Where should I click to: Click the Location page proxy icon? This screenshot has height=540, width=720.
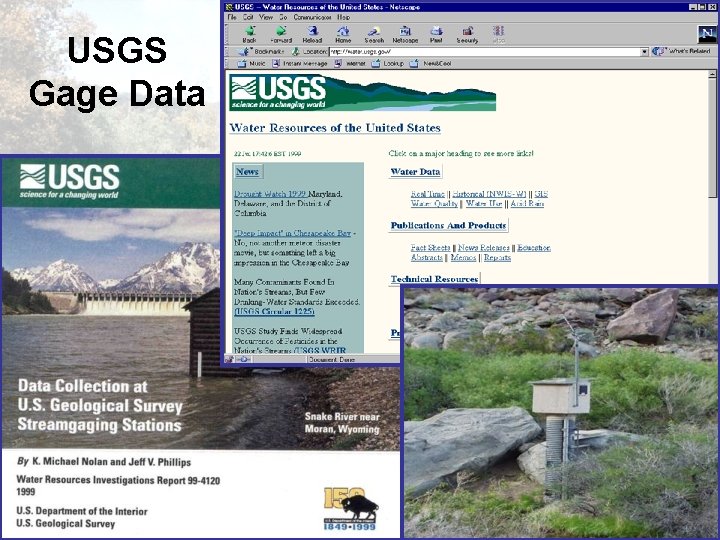[296, 51]
